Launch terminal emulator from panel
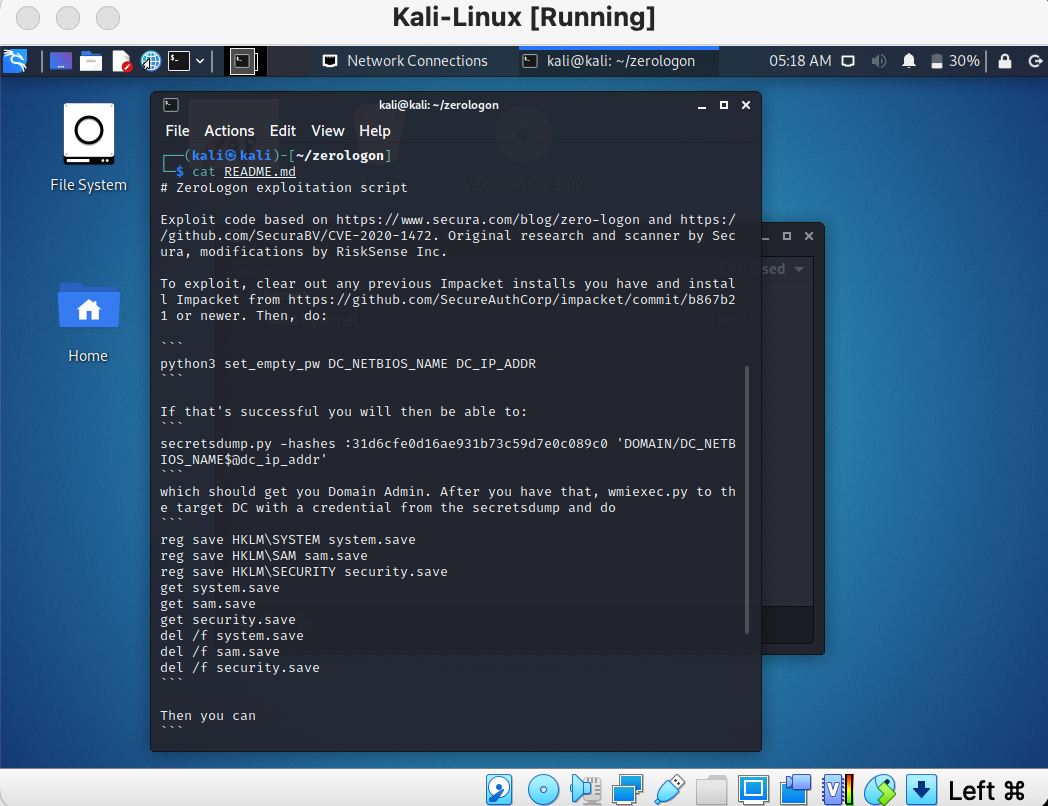This screenshot has height=806, width=1048. tap(179, 61)
